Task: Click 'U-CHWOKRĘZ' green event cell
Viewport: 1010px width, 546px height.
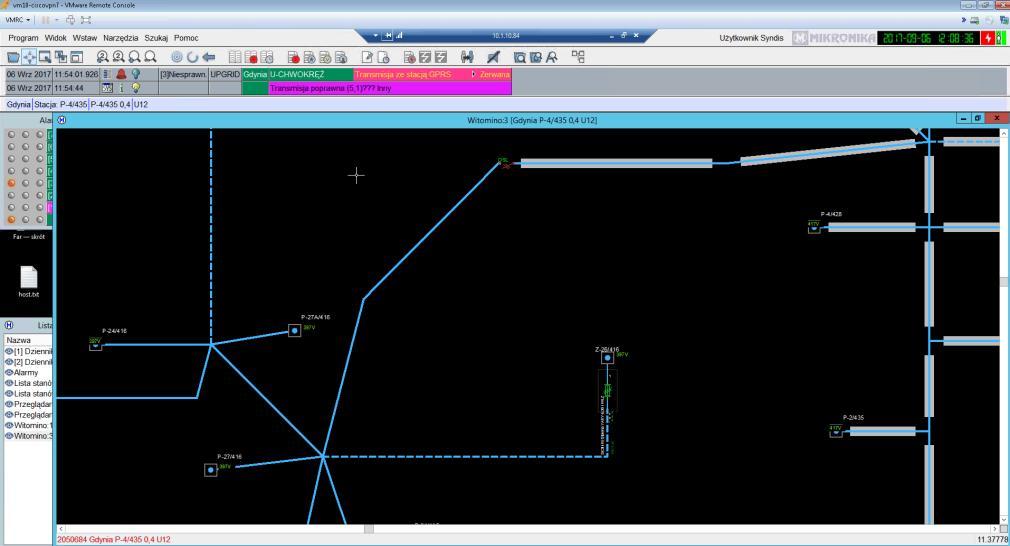Action: coord(310,75)
